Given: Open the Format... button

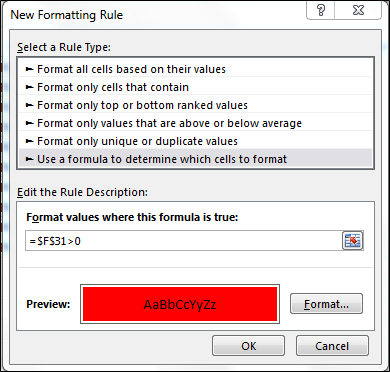Looking at the screenshot, I should tap(326, 304).
